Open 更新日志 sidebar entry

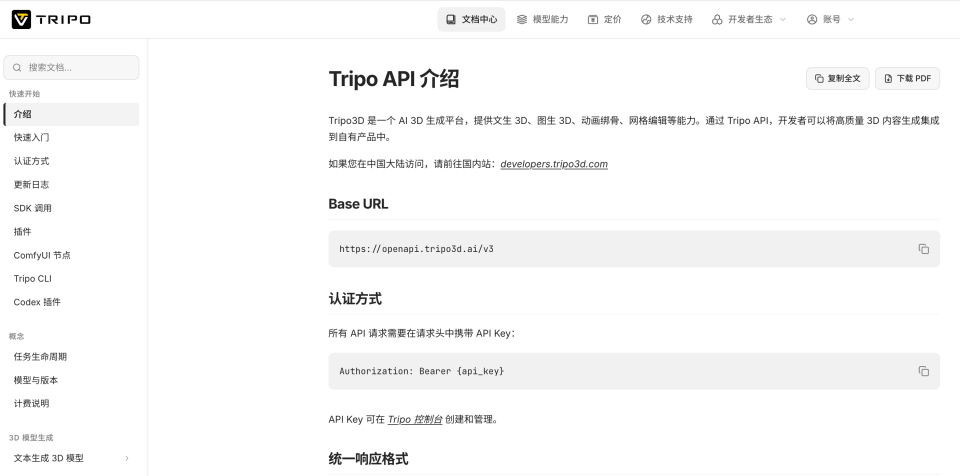tap(72, 184)
